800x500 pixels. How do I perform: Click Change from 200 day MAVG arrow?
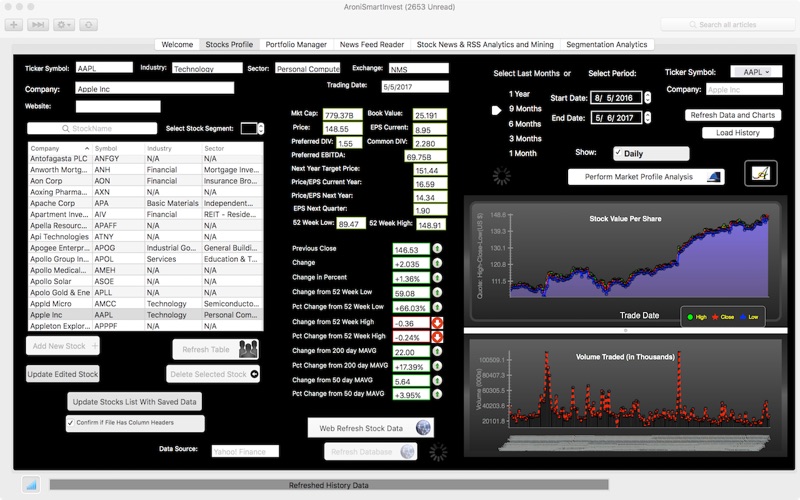437,351
